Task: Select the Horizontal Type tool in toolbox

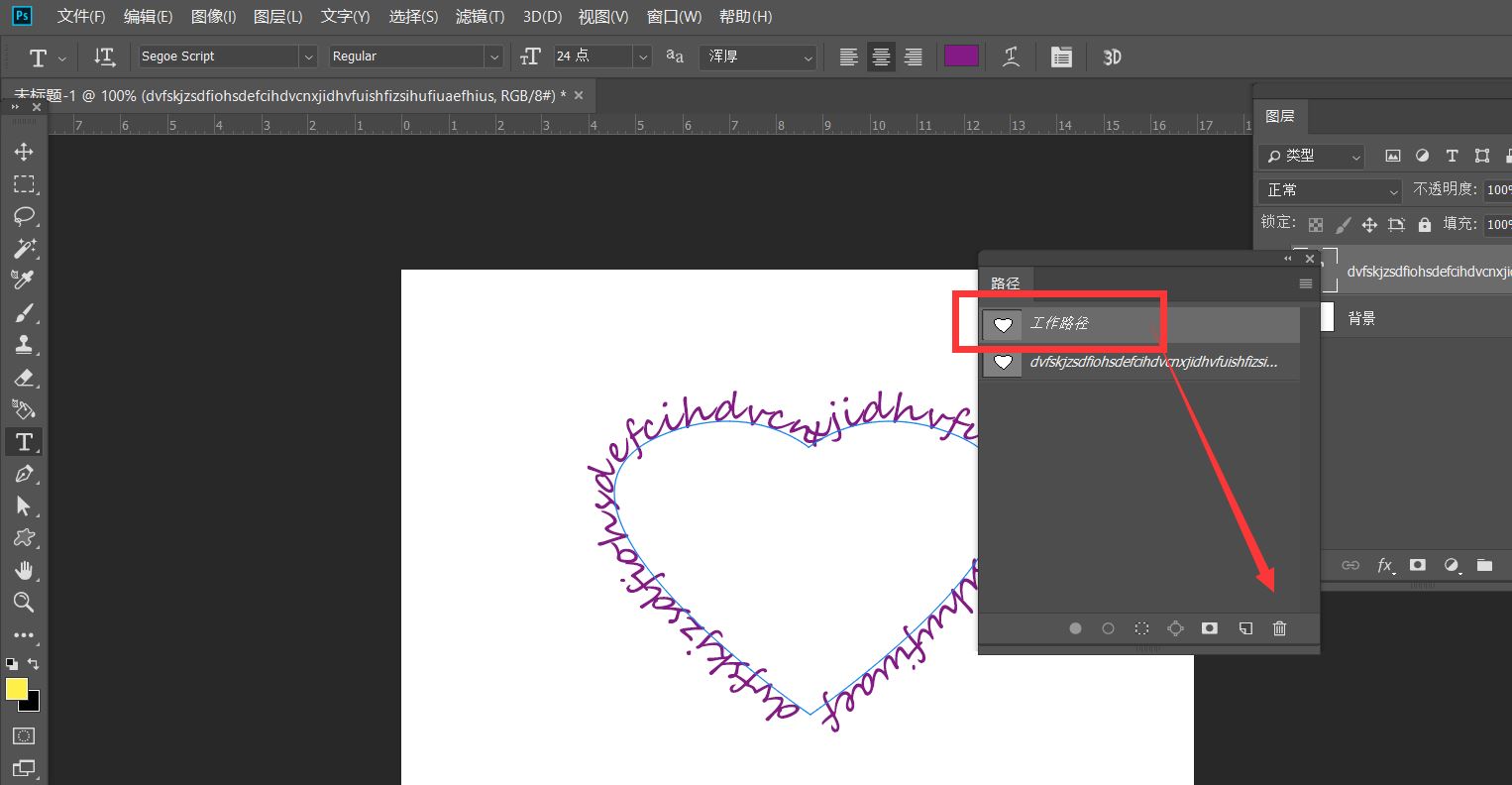Action: [24, 442]
